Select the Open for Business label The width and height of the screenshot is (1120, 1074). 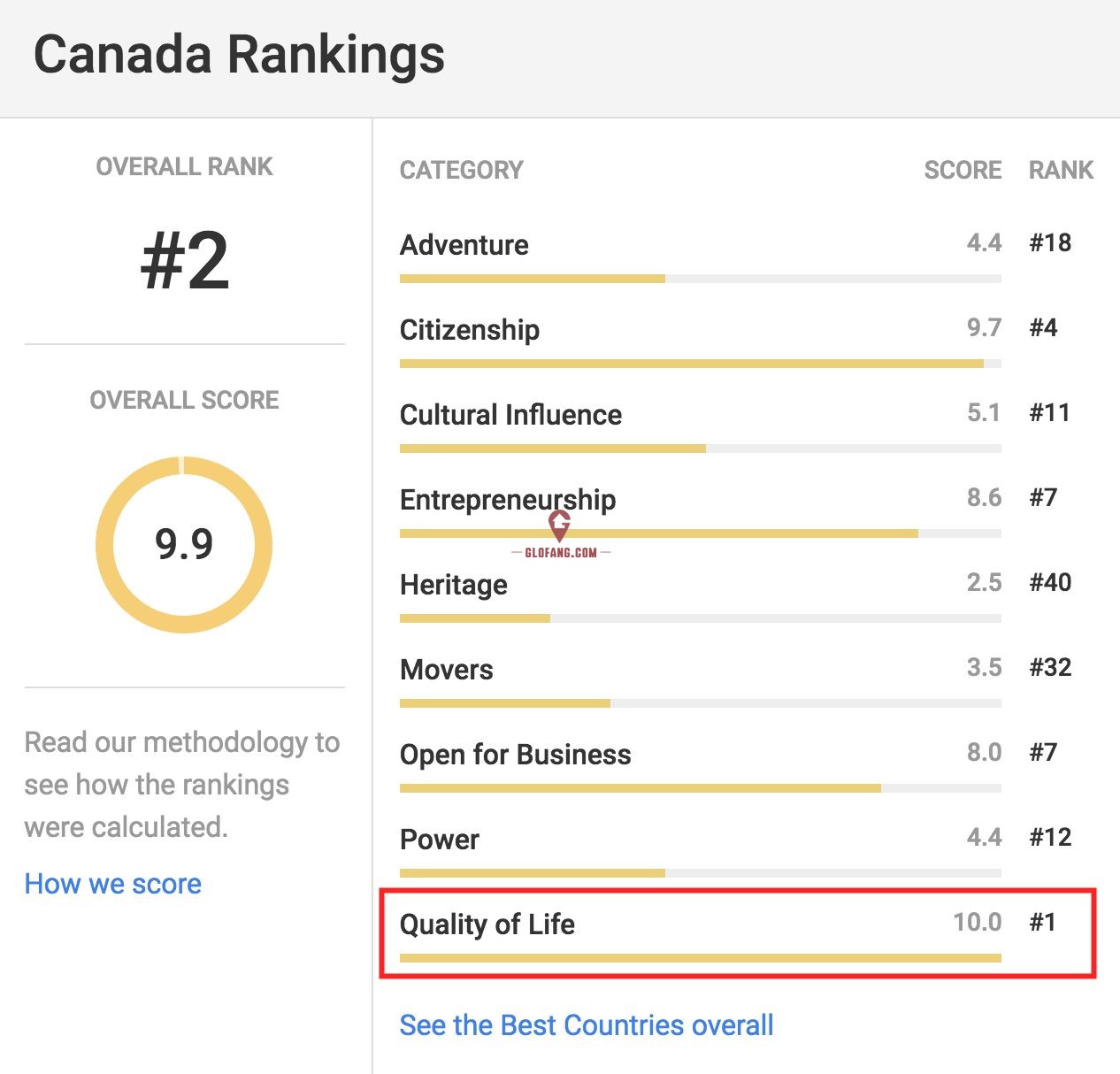(516, 755)
